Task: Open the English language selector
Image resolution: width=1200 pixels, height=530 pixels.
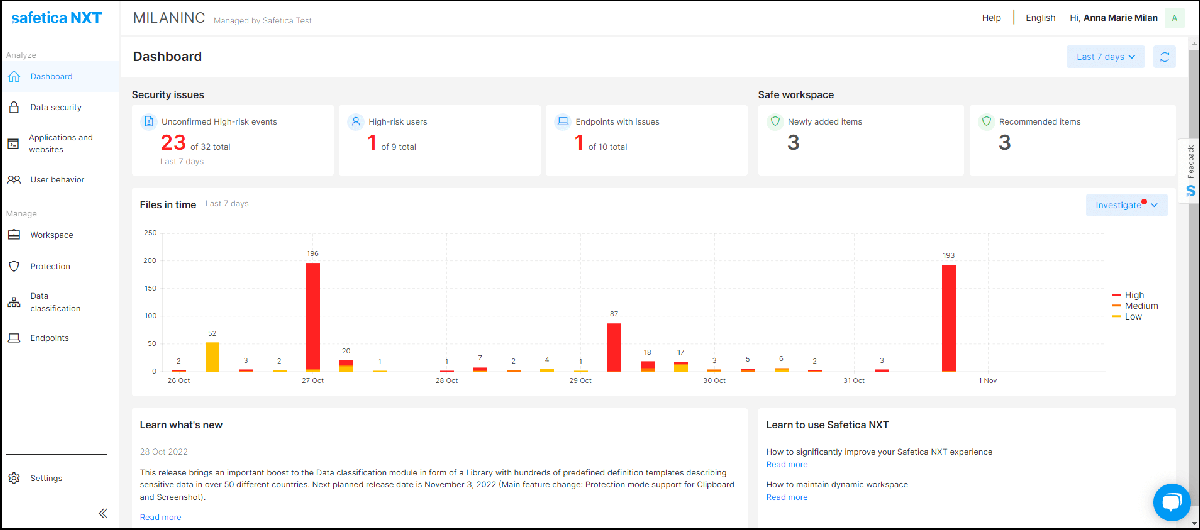Action: (x=1040, y=18)
